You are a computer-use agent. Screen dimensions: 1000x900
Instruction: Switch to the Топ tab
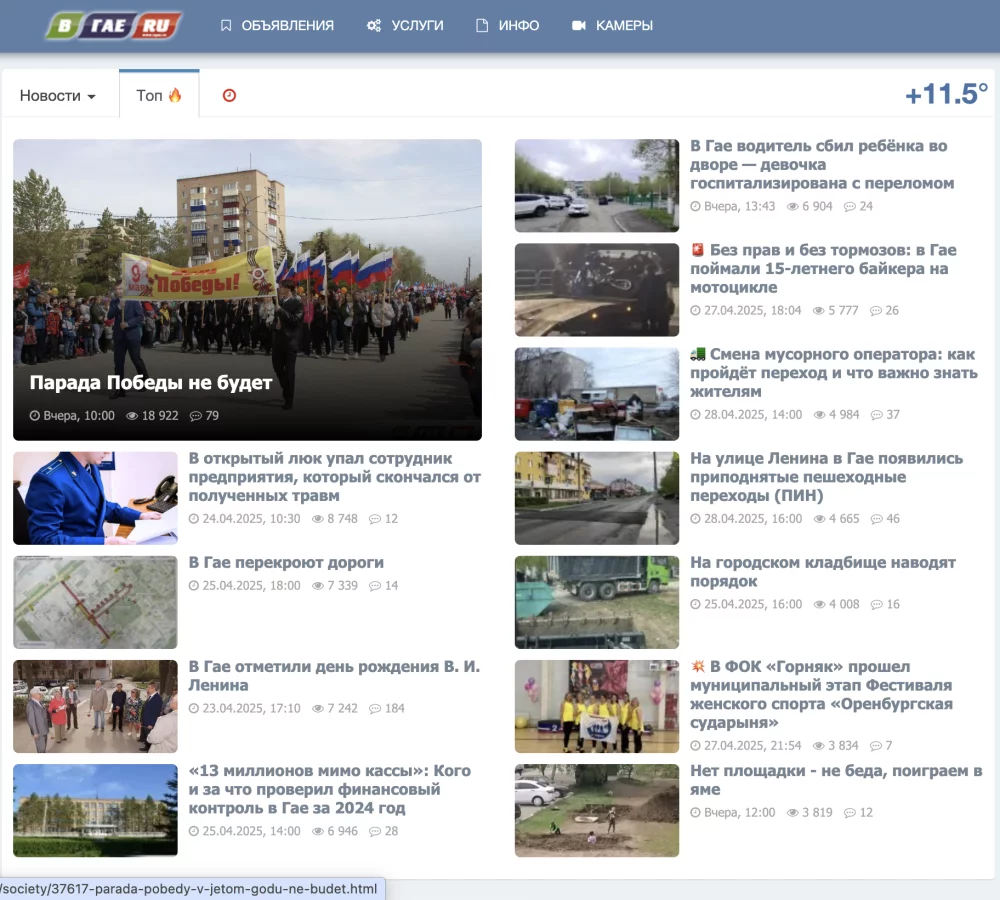click(159, 95)
